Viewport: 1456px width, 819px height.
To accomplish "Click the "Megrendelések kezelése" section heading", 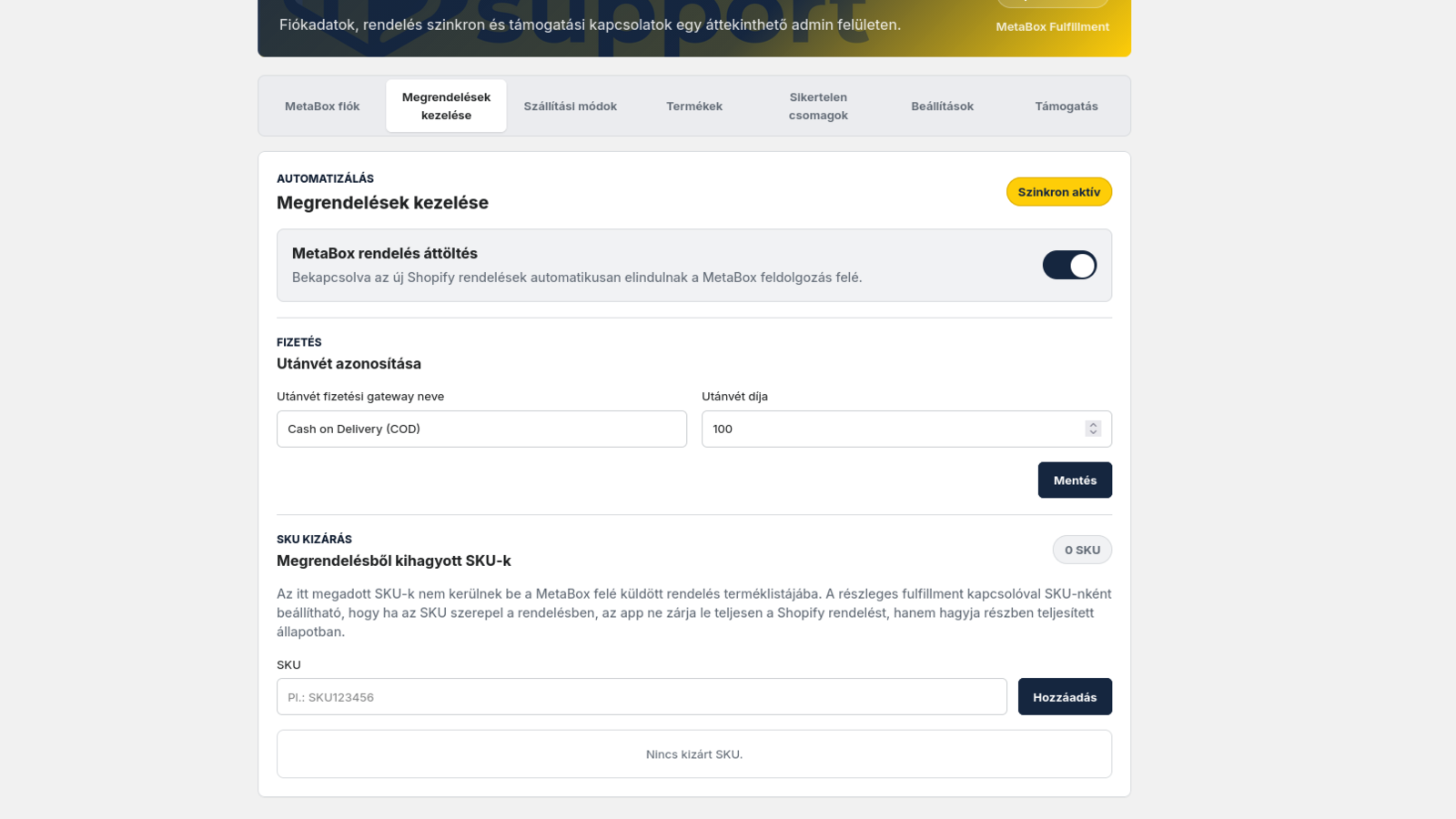I will (382, 203).
